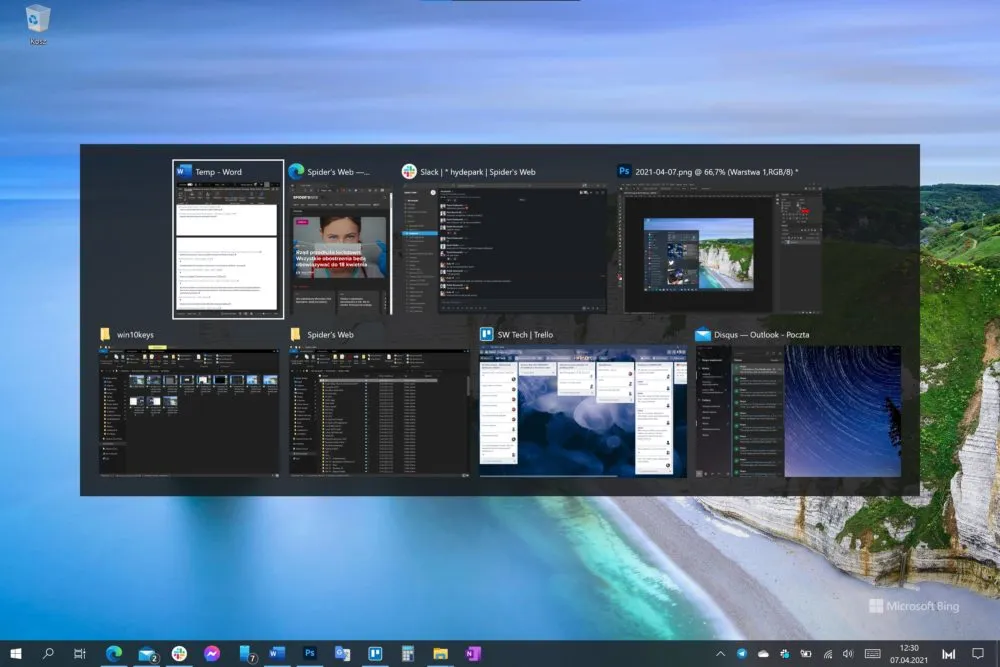Viewport: 1000px width, 667px height.
Task: Open the Action Center notifications icon
Action: point(978,654)
